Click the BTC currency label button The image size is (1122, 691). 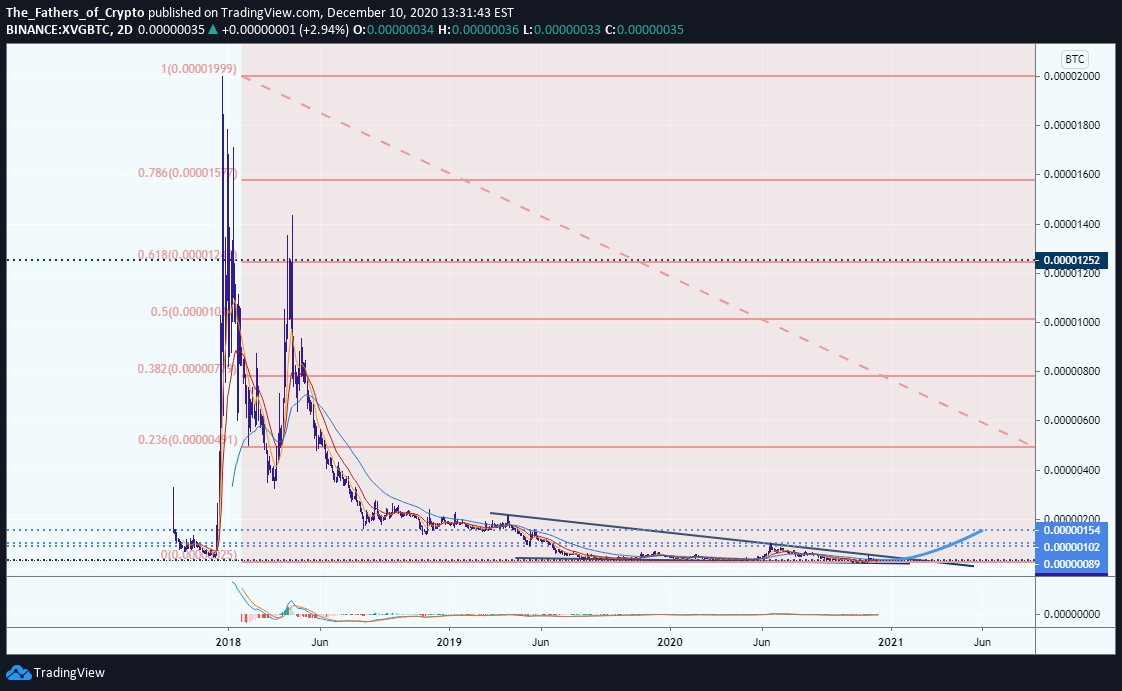pos(1074,59)
